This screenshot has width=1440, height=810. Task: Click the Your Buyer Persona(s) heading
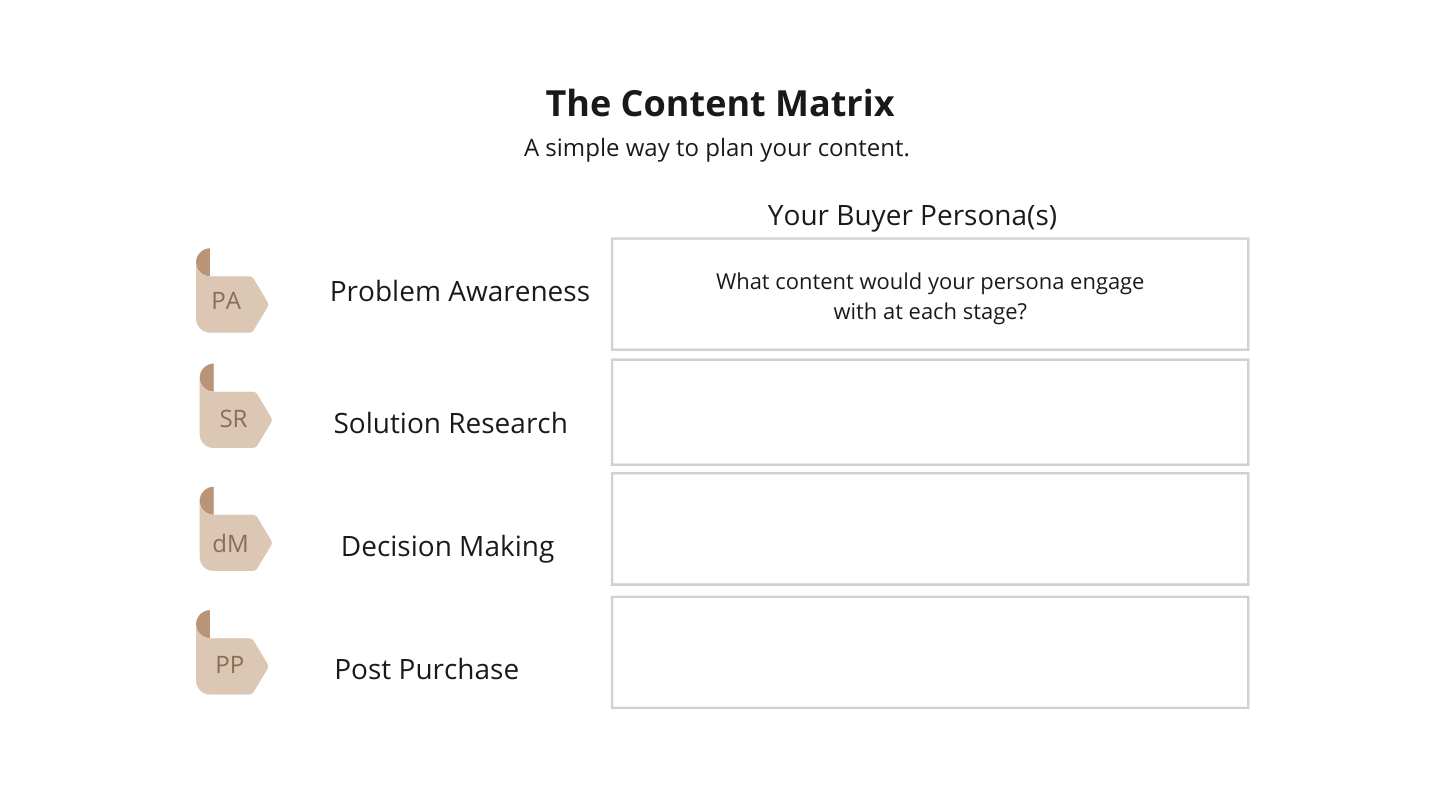click(x=912, y=215)
